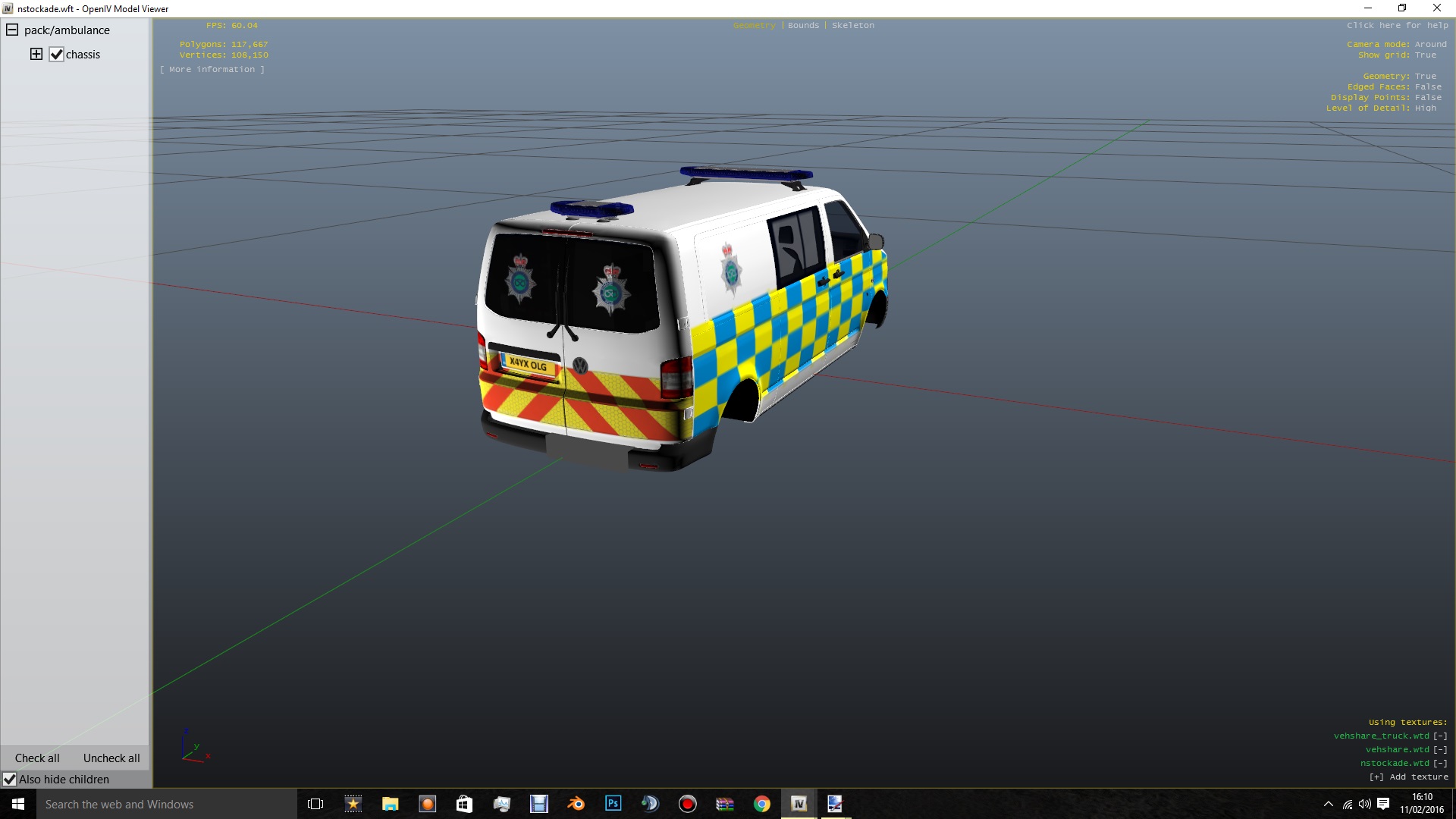Open Blender from the taskbar
Viewport: 1456px width, 819px height.
(576, 804)
